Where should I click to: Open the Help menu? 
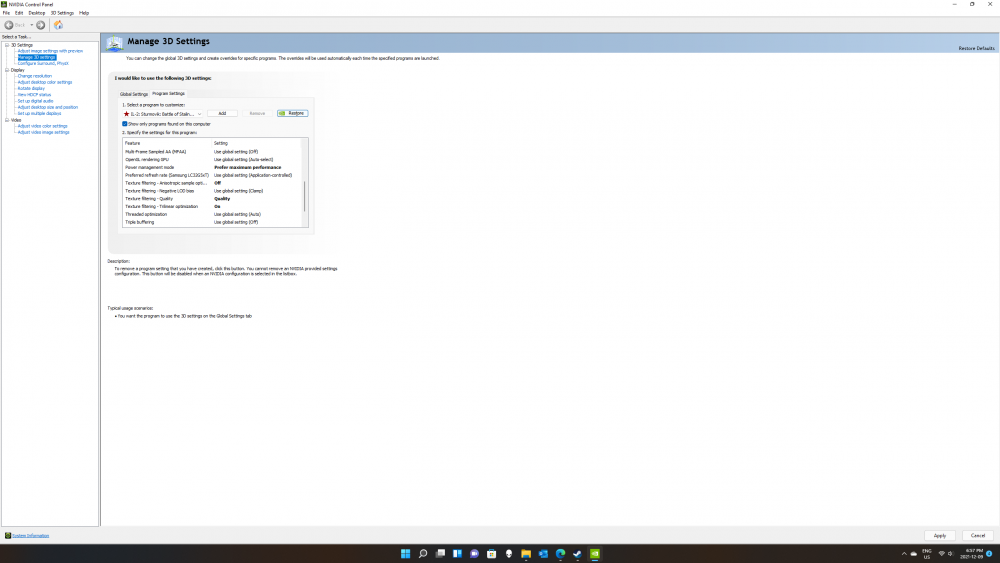click(84, 13)
